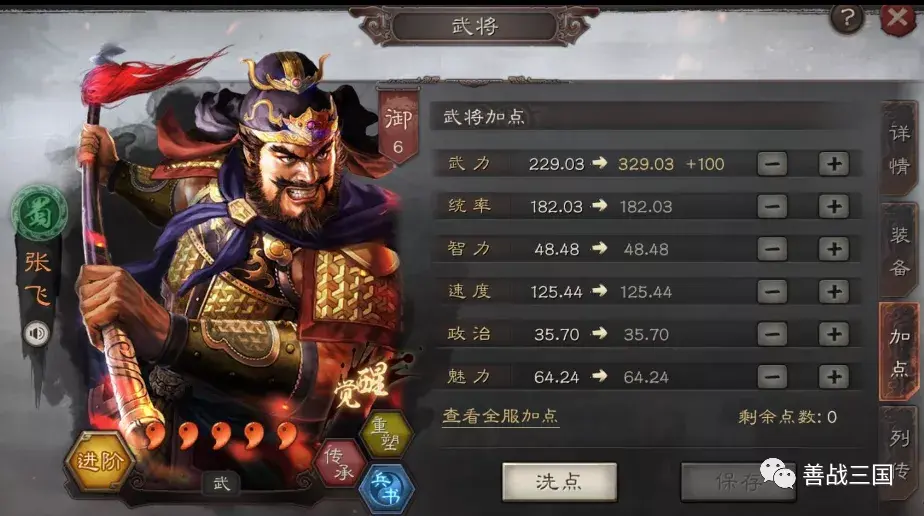
Task: Tap the 御 6 red banner badge
Action: tap(398, 128)
